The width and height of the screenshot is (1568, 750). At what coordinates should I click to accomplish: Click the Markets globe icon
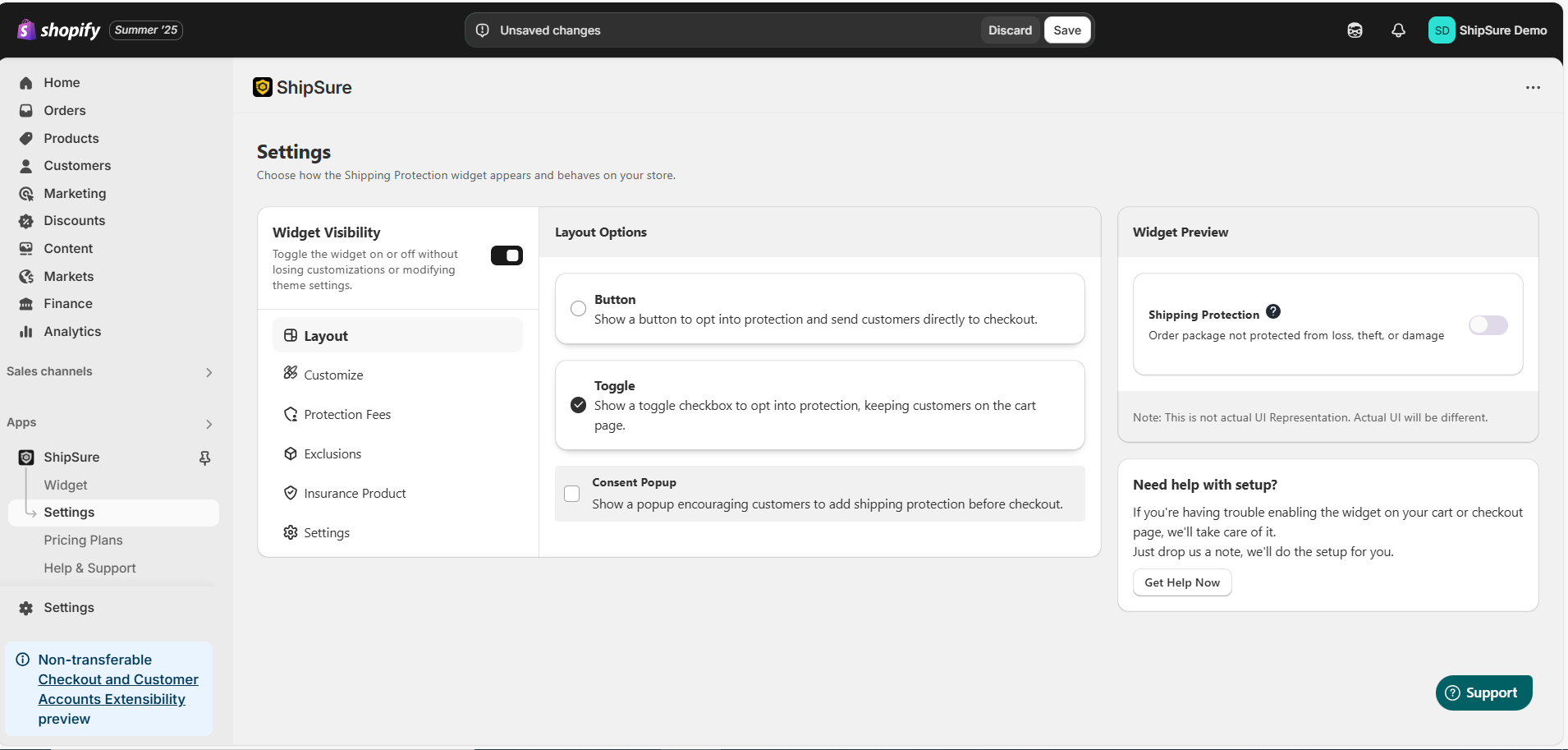[x=26, y=277]
